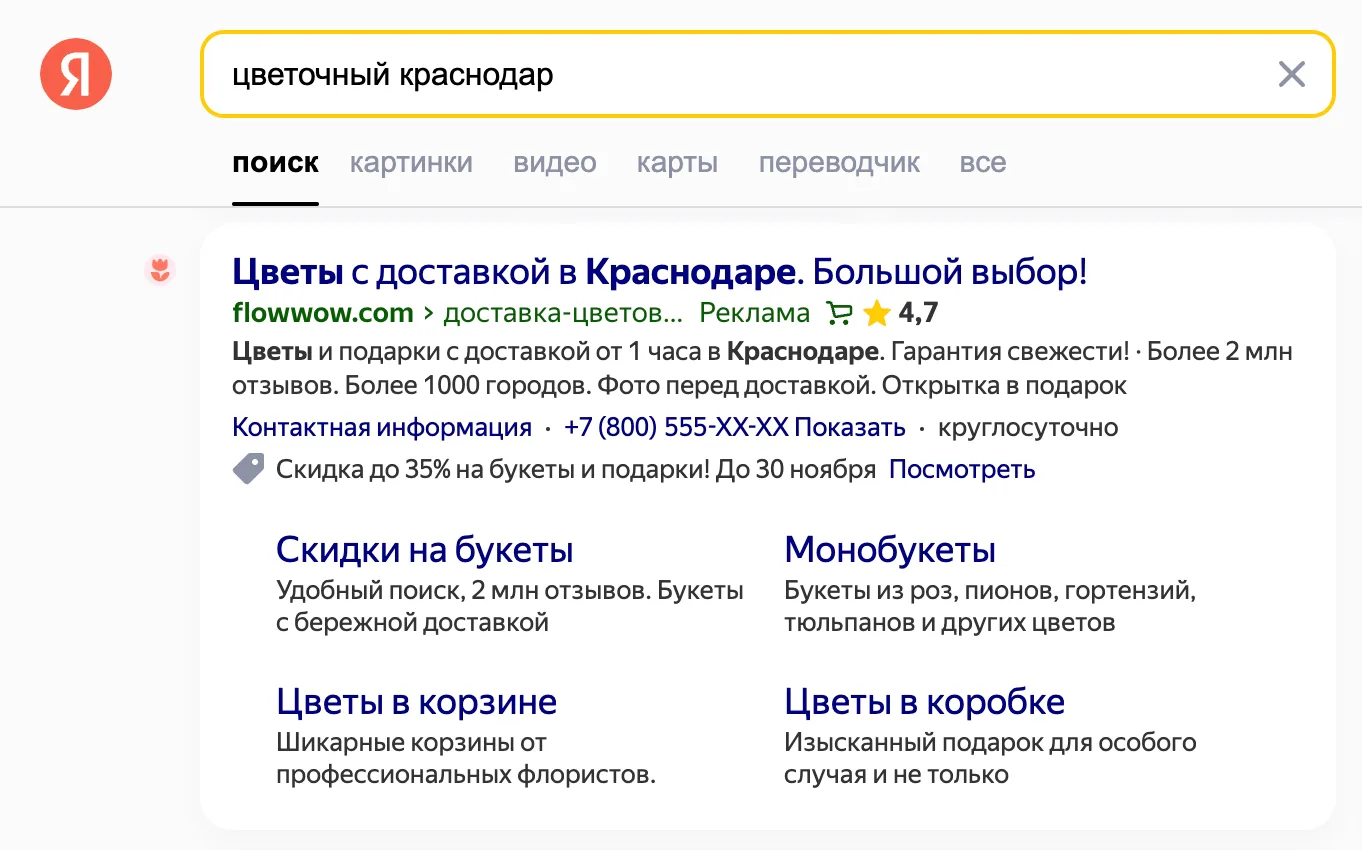Screen dimensions: 1362x850
Task: Click the green shopping cart icon
Action: pyautogui.click(x=839, y=314)
